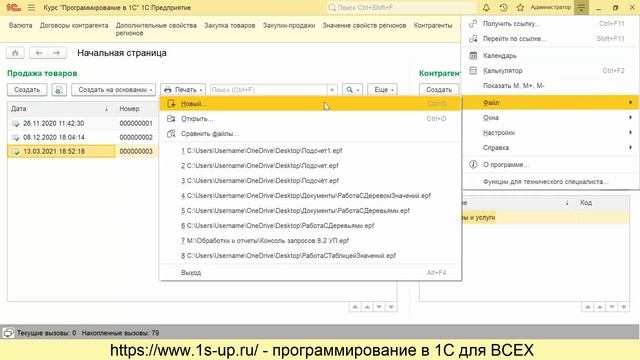Screen dimensions: 640x360
Task: Clear the sales list search field with X
Action: pyautogui.click(x=332, y=90)
